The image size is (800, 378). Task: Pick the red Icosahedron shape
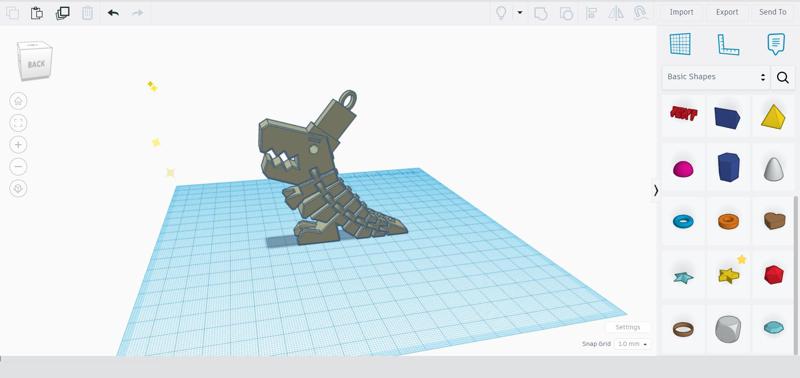click(773, 274)
